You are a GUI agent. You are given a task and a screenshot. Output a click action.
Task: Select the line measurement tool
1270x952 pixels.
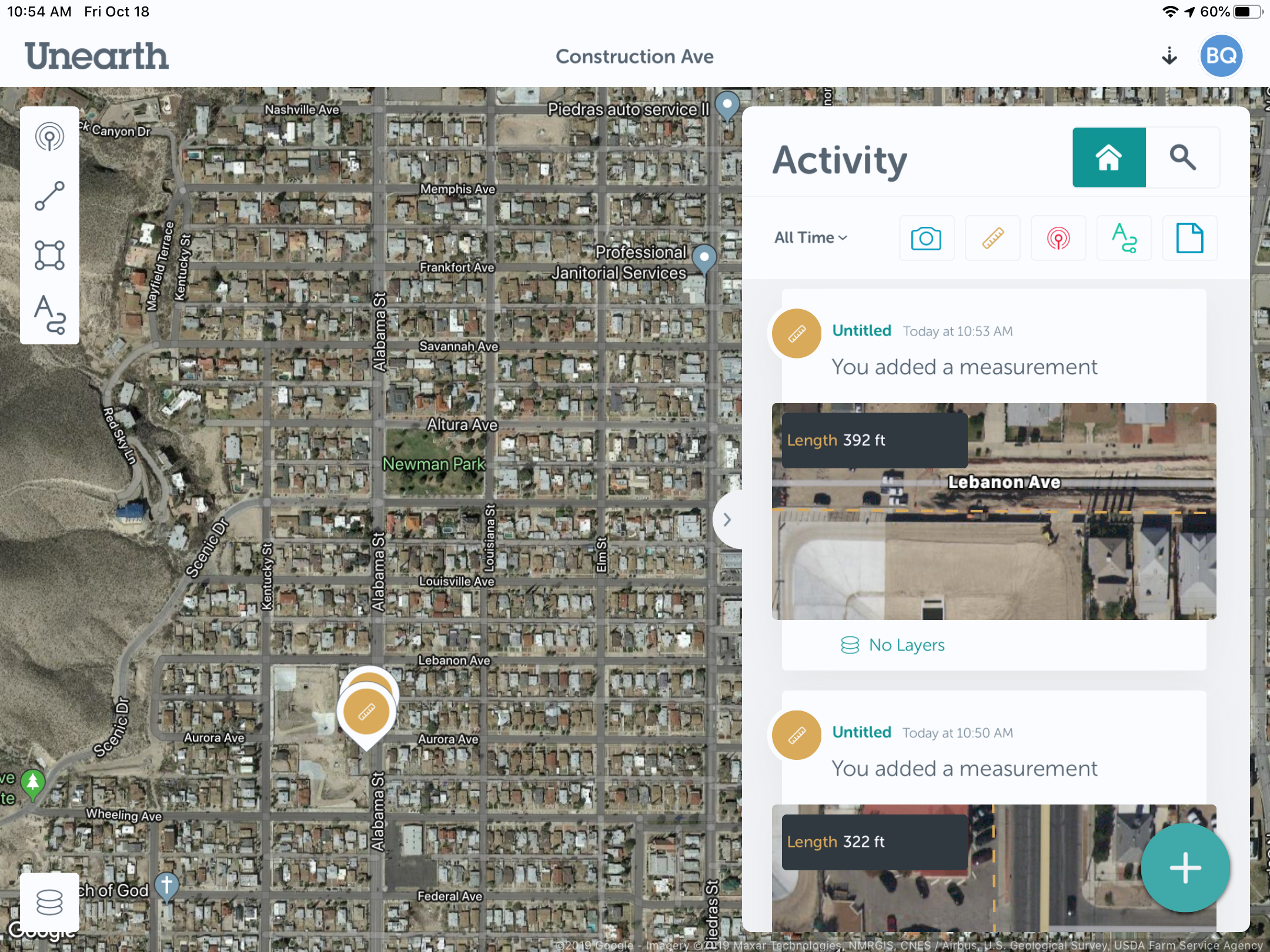pos(49,196)
